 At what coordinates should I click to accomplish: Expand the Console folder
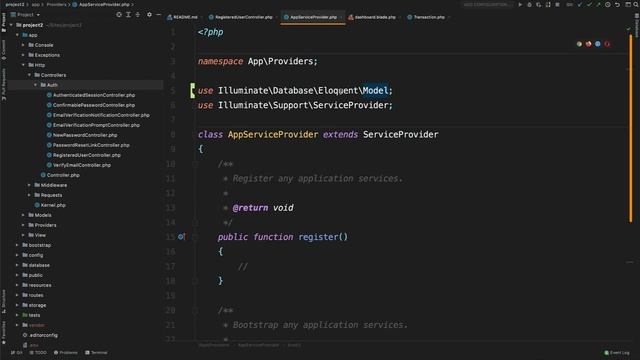click(23, 45)
